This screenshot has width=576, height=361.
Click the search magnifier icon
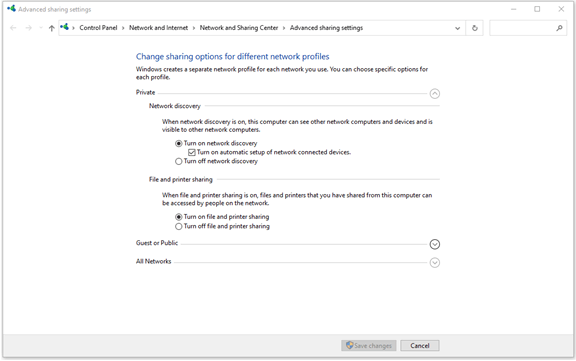click(559, 28)
